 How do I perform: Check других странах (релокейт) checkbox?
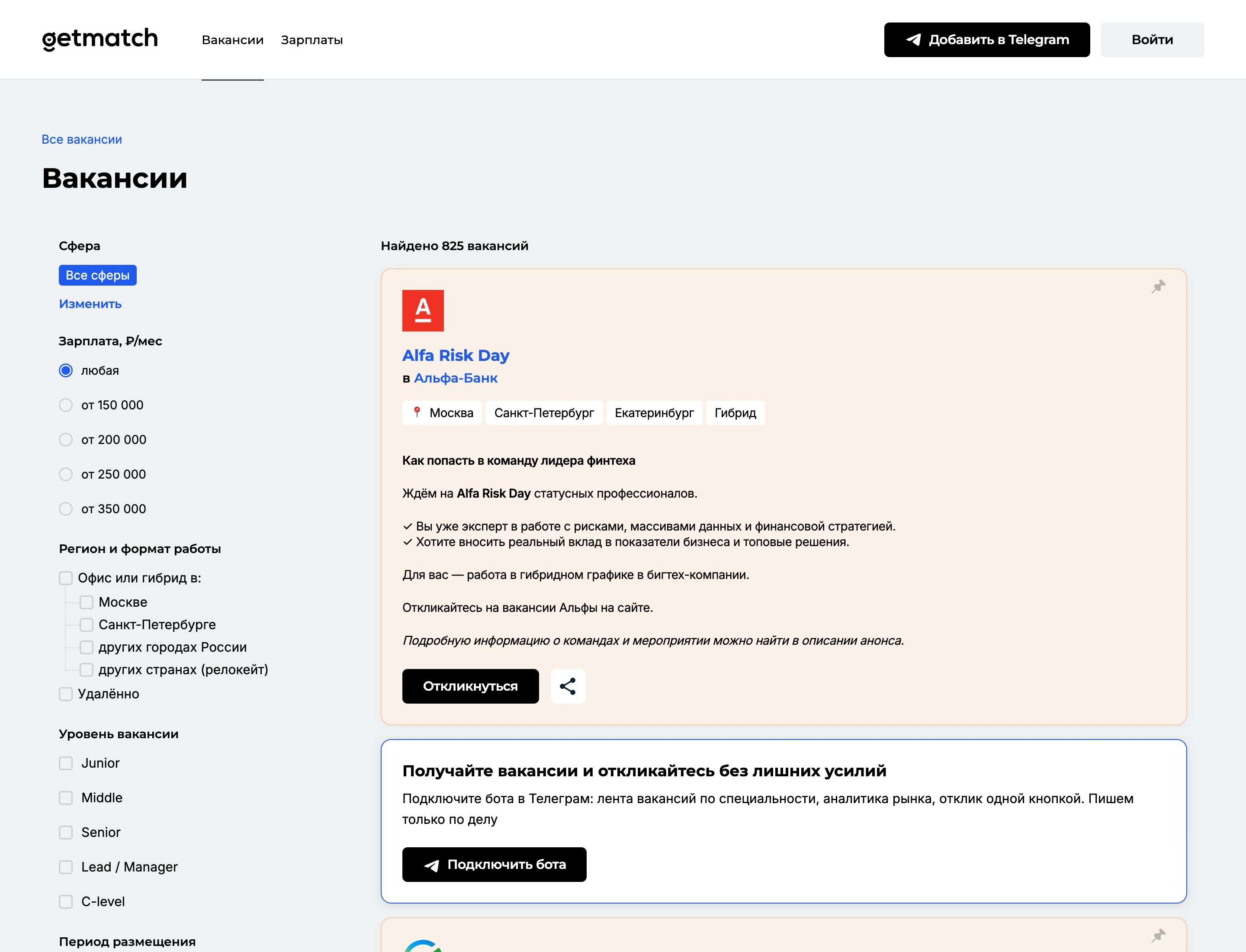pos(86,670)
